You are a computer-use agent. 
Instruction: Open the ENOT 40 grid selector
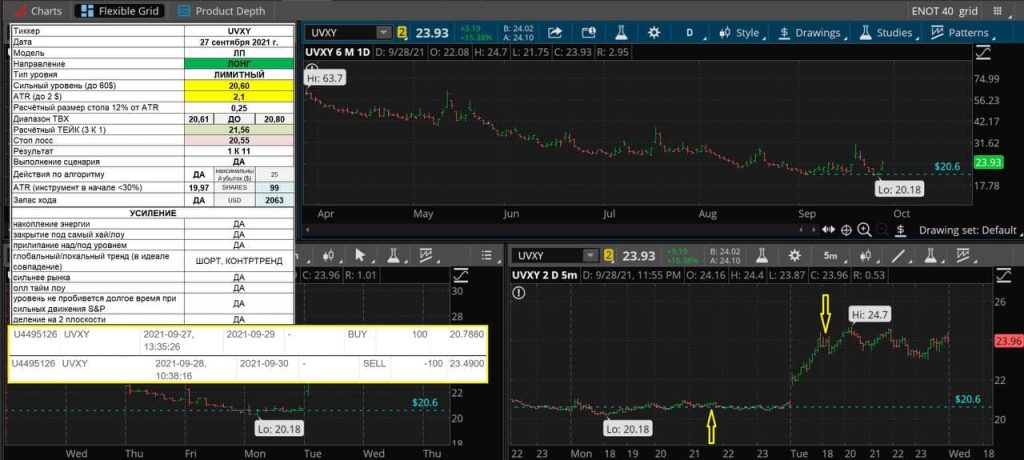945,11
